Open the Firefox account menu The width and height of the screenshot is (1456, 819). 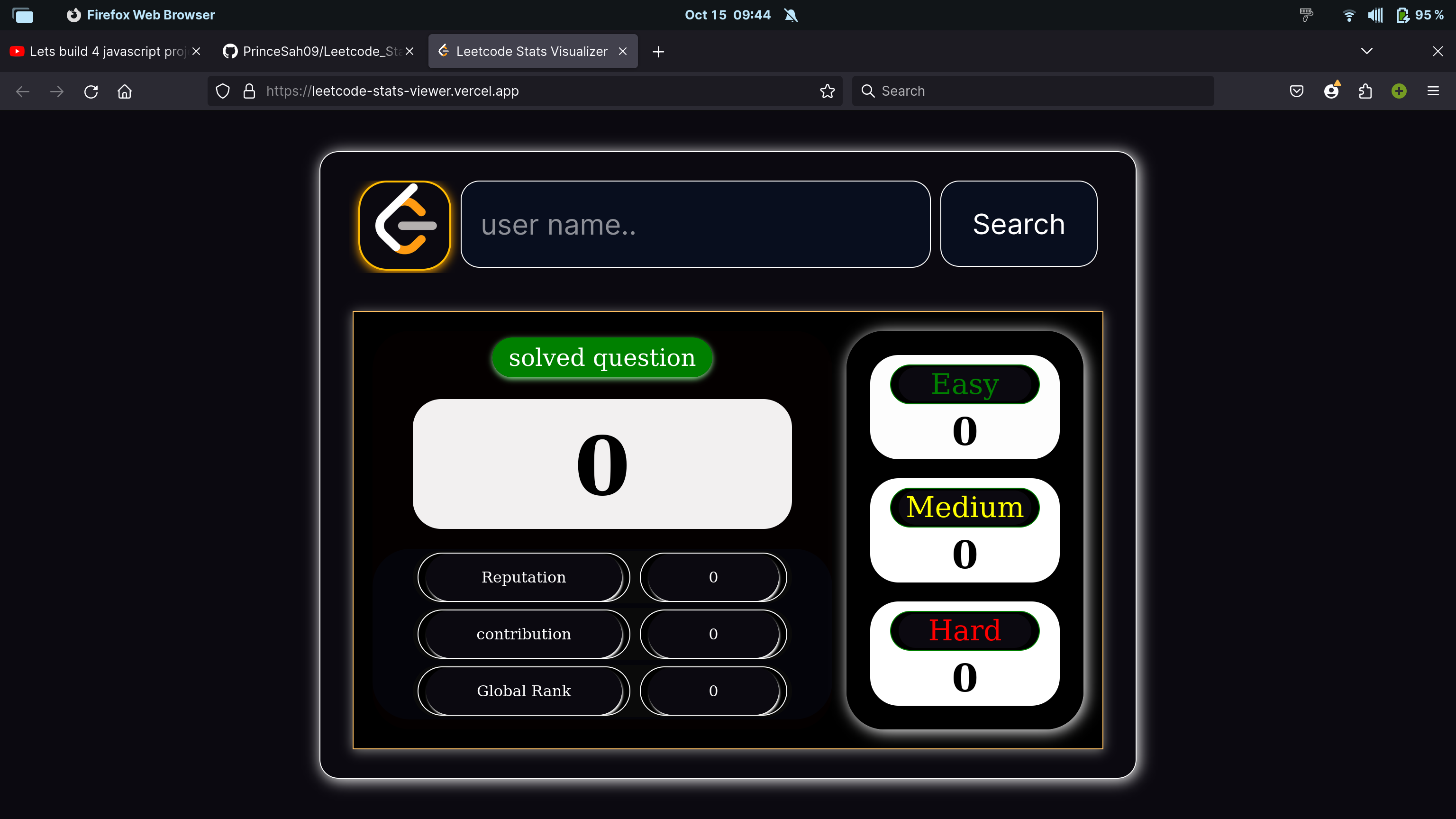coord(1331,91)
